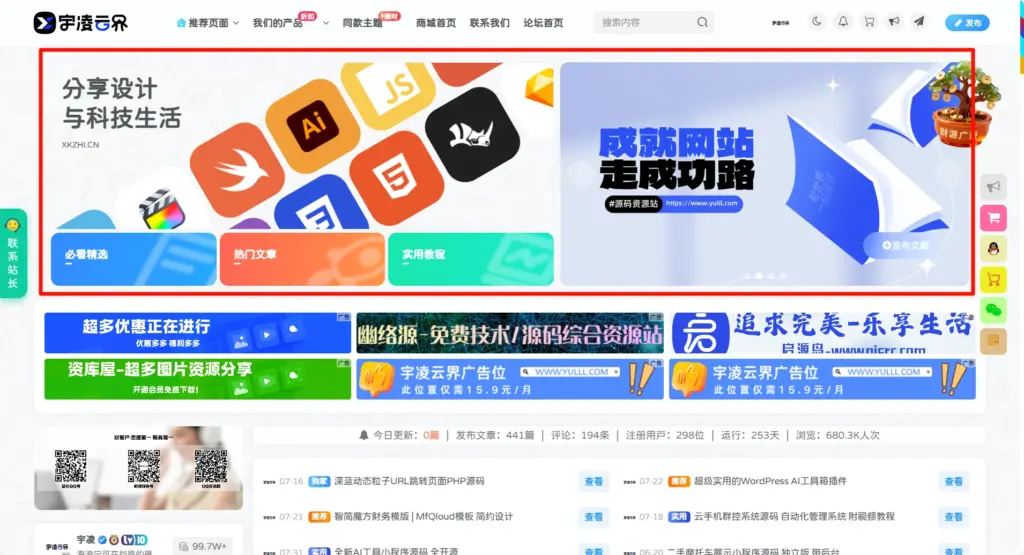Select the active carousel indicator dot
This screenshot has height=555, width=1024.
[759, 276]
